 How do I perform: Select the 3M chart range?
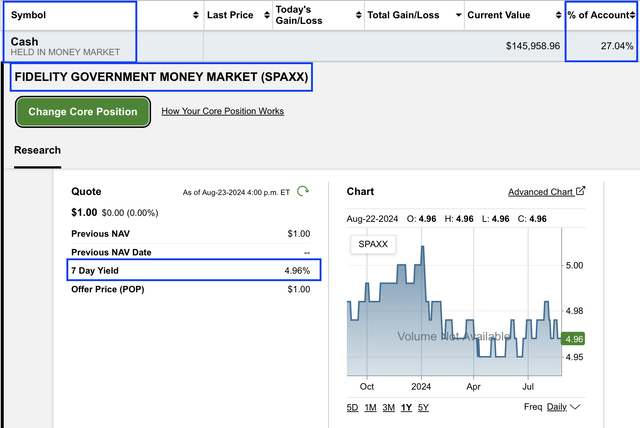coord(388,407)
